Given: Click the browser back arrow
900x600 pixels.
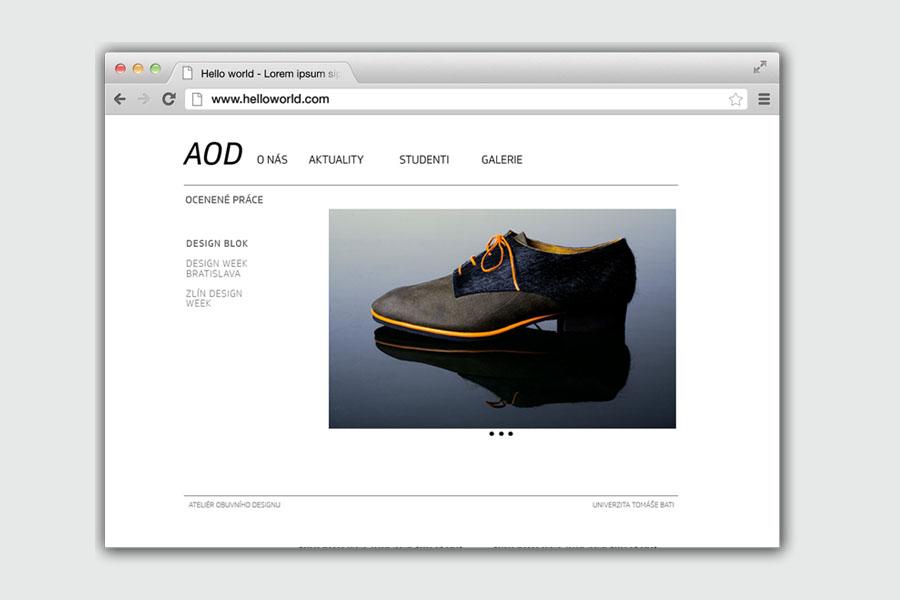Looking at the screenshot, I should pyautogui.click(x=120, y=99).
